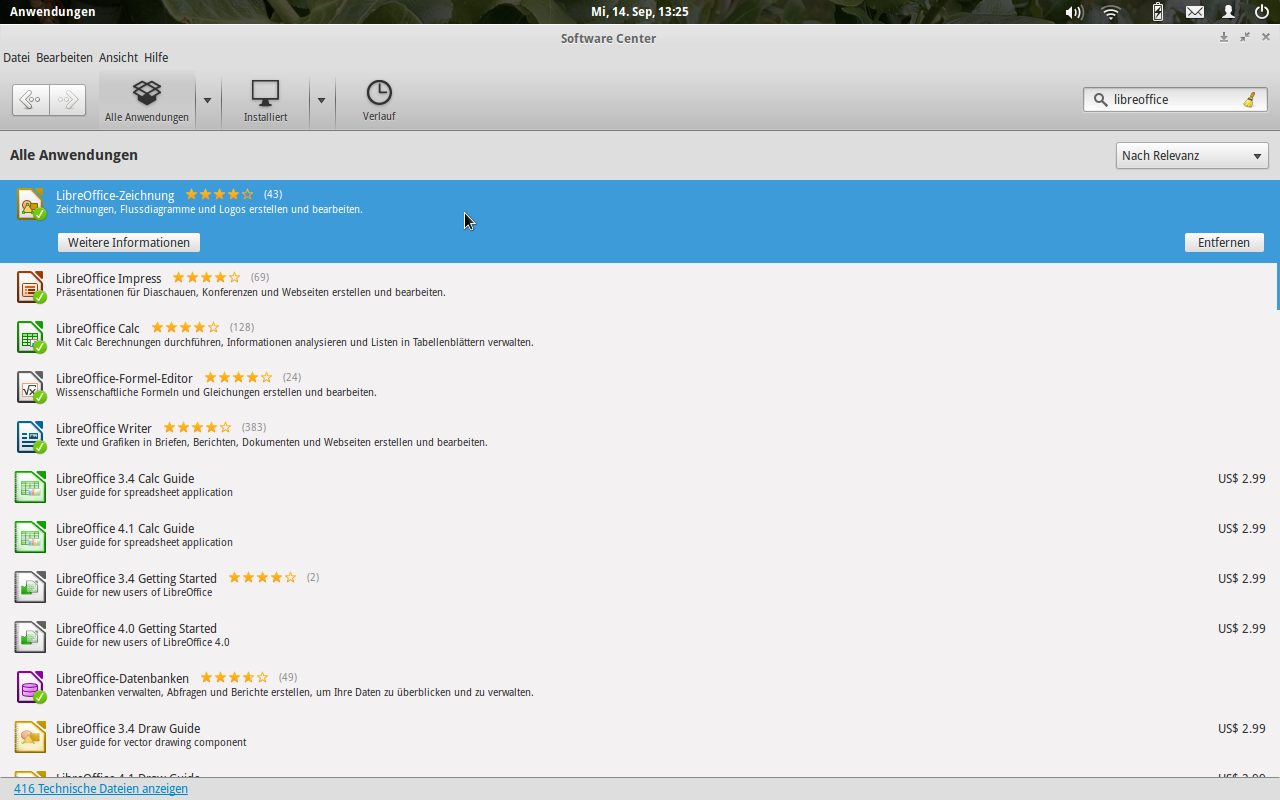
Task: Open the Verlauf history view
Action: tap(379, 101)
